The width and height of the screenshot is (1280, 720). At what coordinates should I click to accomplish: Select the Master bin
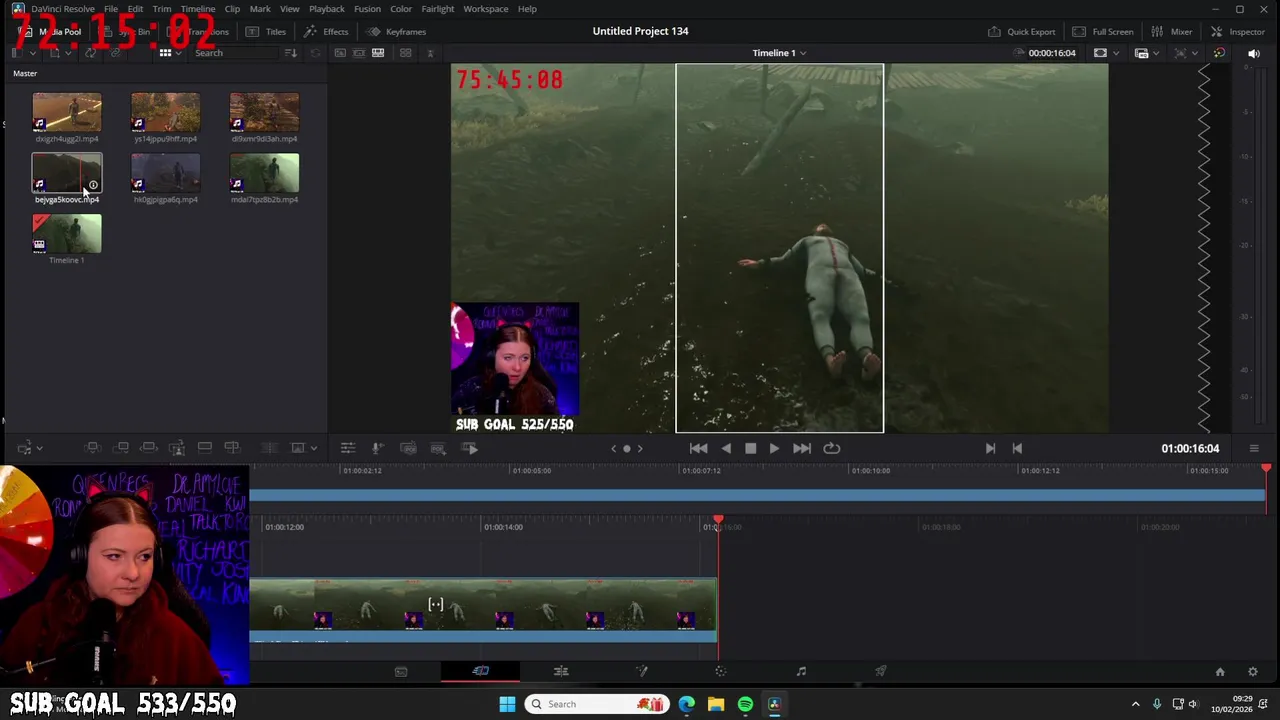click(x=25, y=73)
